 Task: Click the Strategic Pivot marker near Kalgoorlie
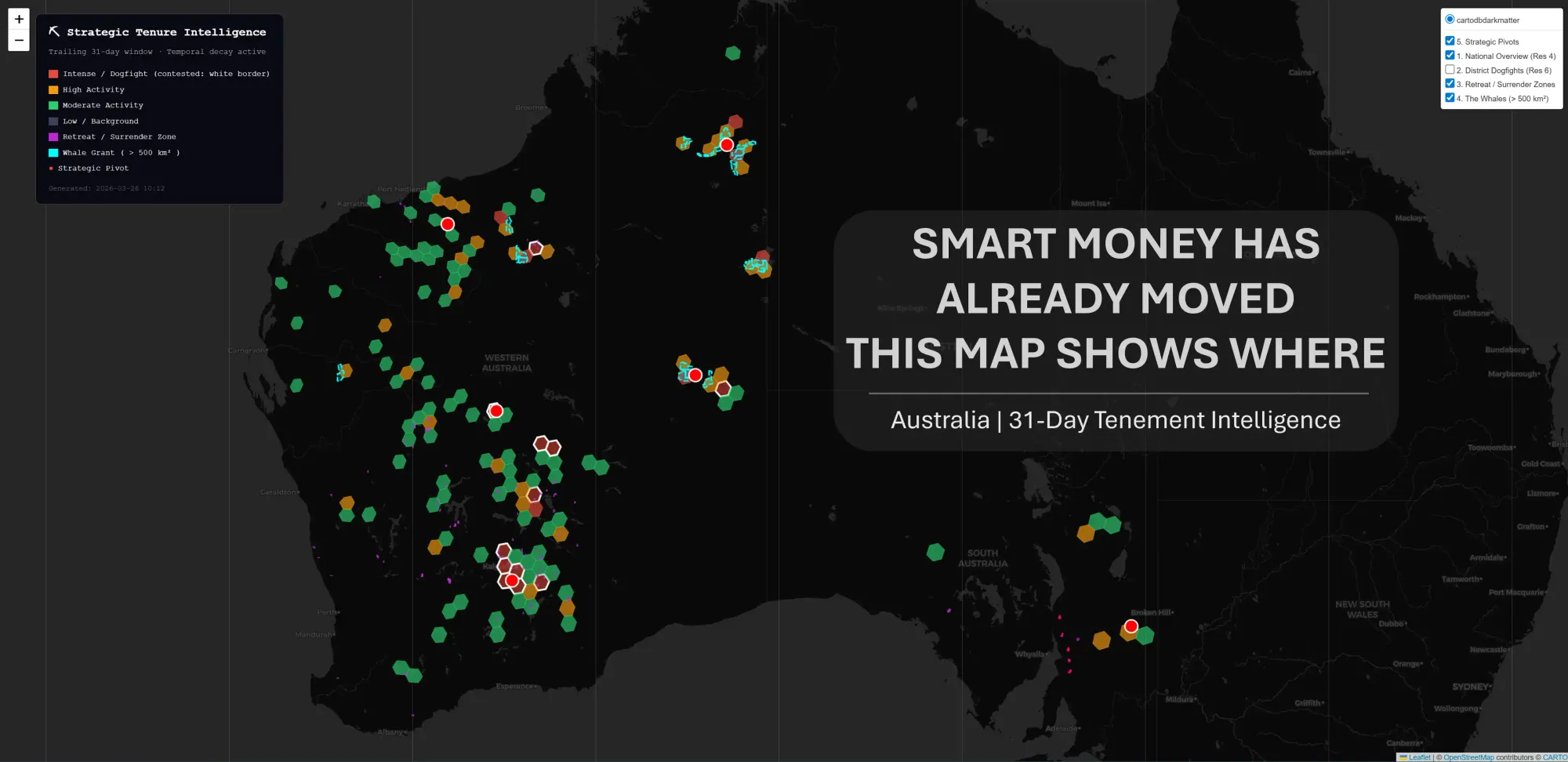(511, 579)
